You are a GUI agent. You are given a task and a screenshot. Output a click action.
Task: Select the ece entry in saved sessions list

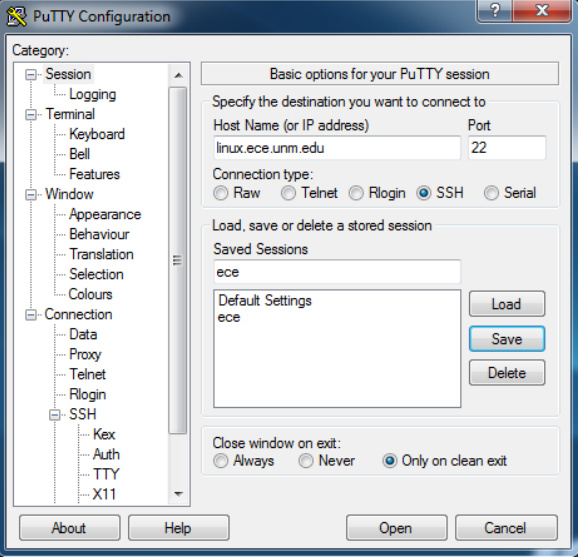pyautogui.click(x=229, y=317)
